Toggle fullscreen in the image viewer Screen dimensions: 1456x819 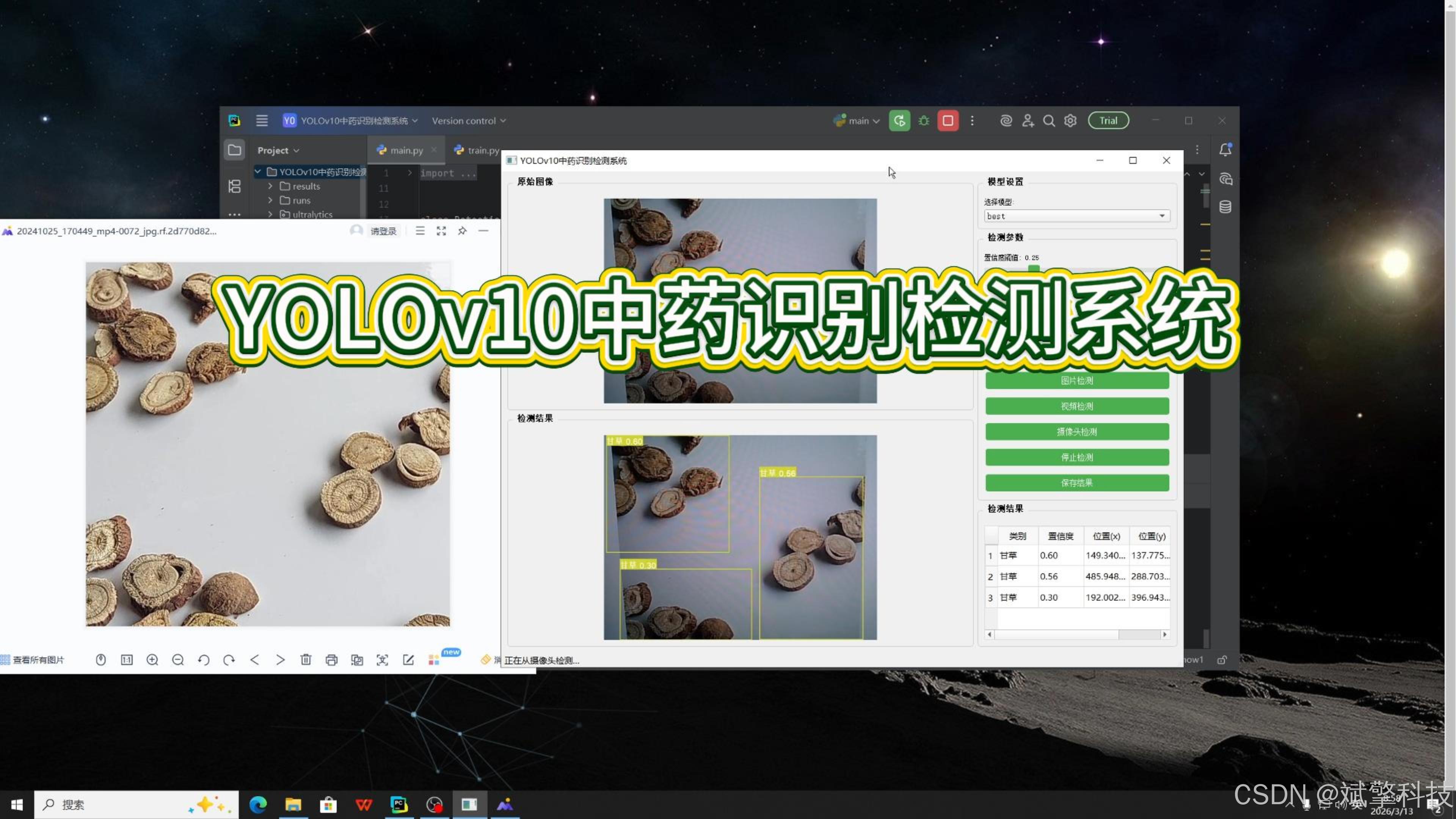(441, 231)
